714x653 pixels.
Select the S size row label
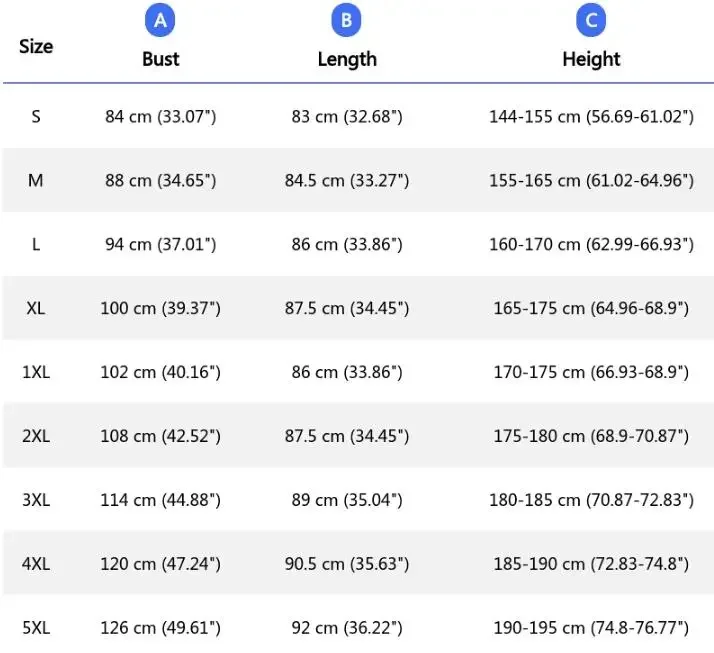click(36, 117)
